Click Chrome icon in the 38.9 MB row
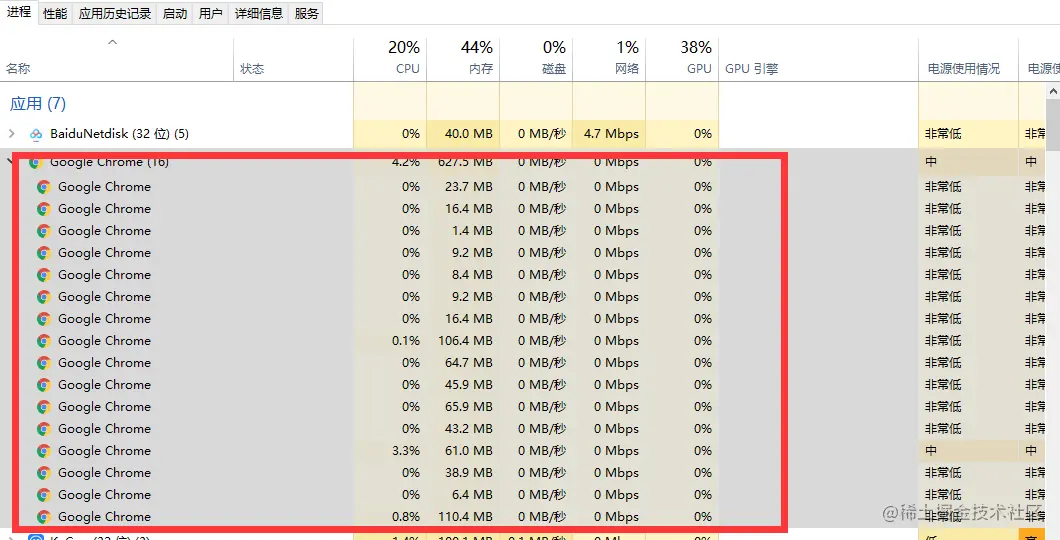 tap(44, 472)
